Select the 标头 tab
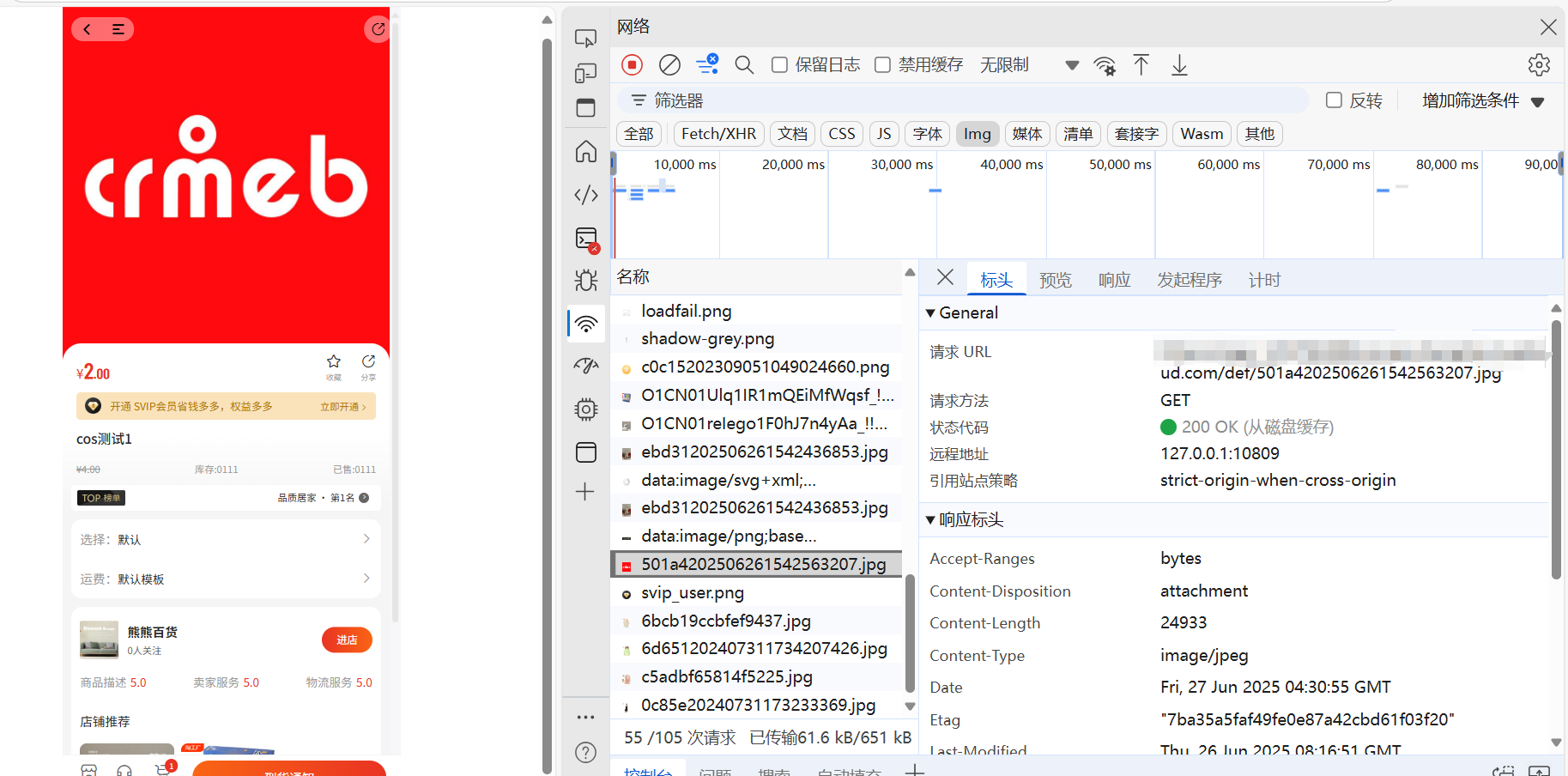The height and width of the screenshot is (776, 1568). coord(996,280)
